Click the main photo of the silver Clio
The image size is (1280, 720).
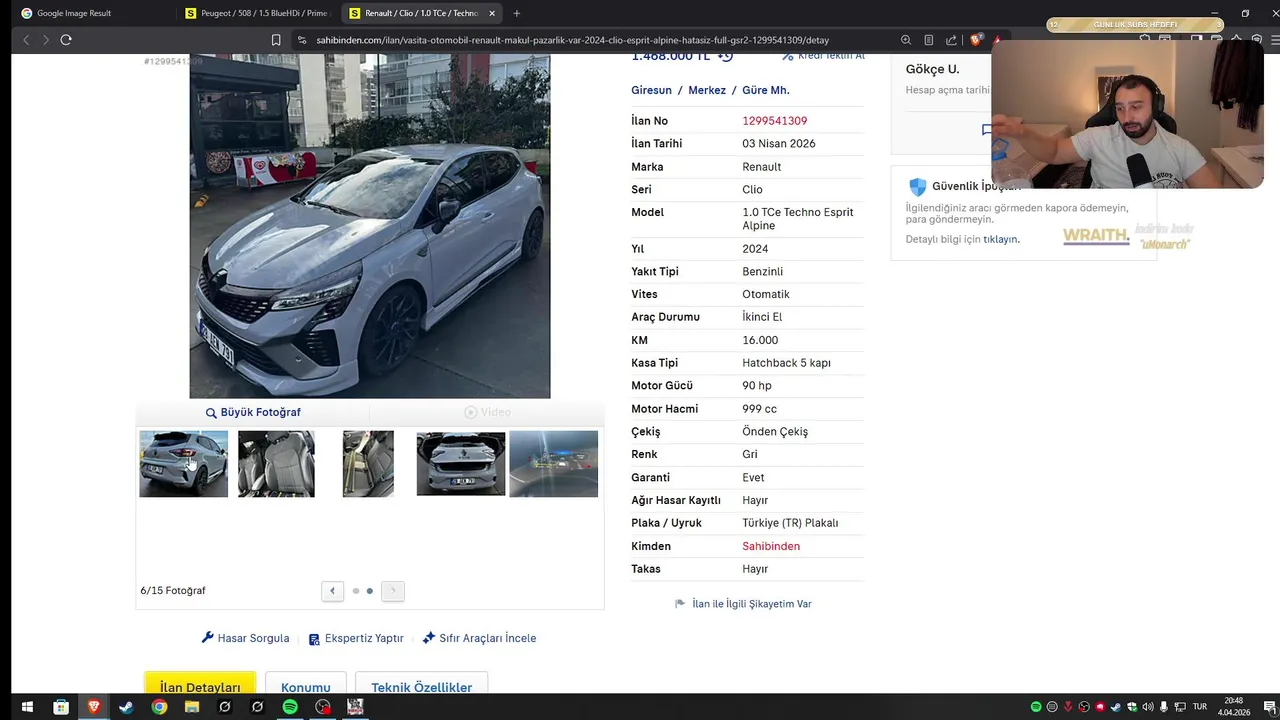pyautogui.click(x=370, y=227)
